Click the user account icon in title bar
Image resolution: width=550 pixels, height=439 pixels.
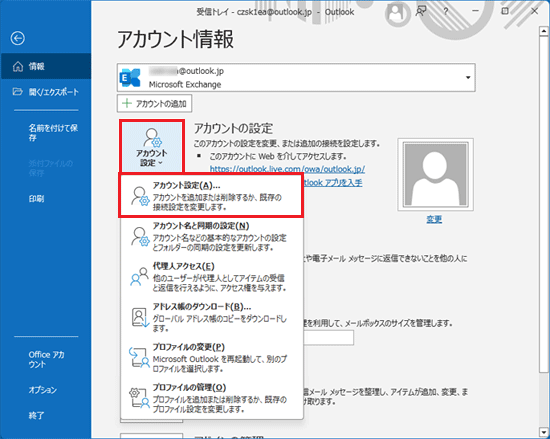(396, 12)
